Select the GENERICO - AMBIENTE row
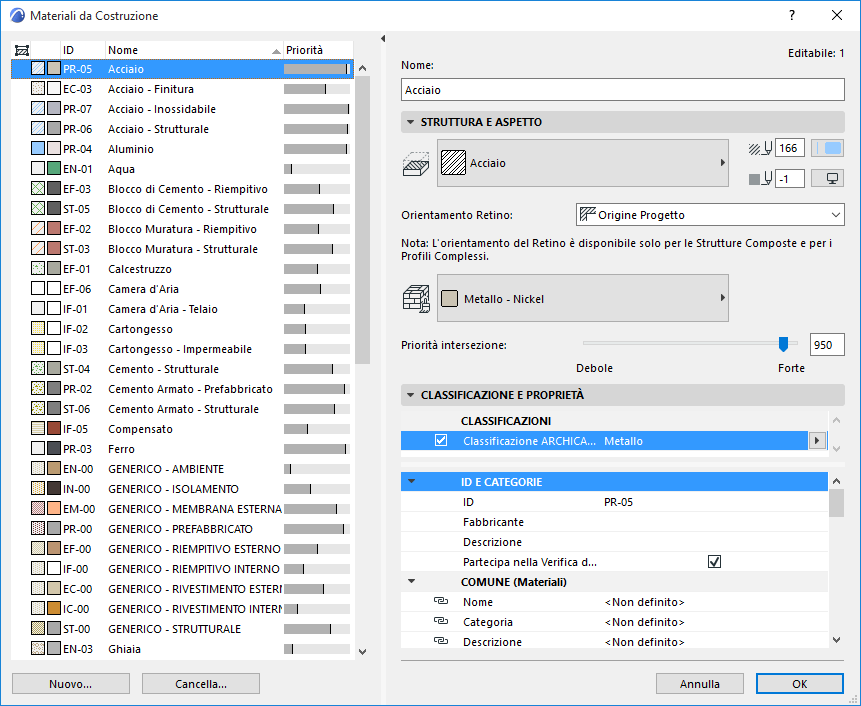This screenshot has width=861, height=706. 182,468
